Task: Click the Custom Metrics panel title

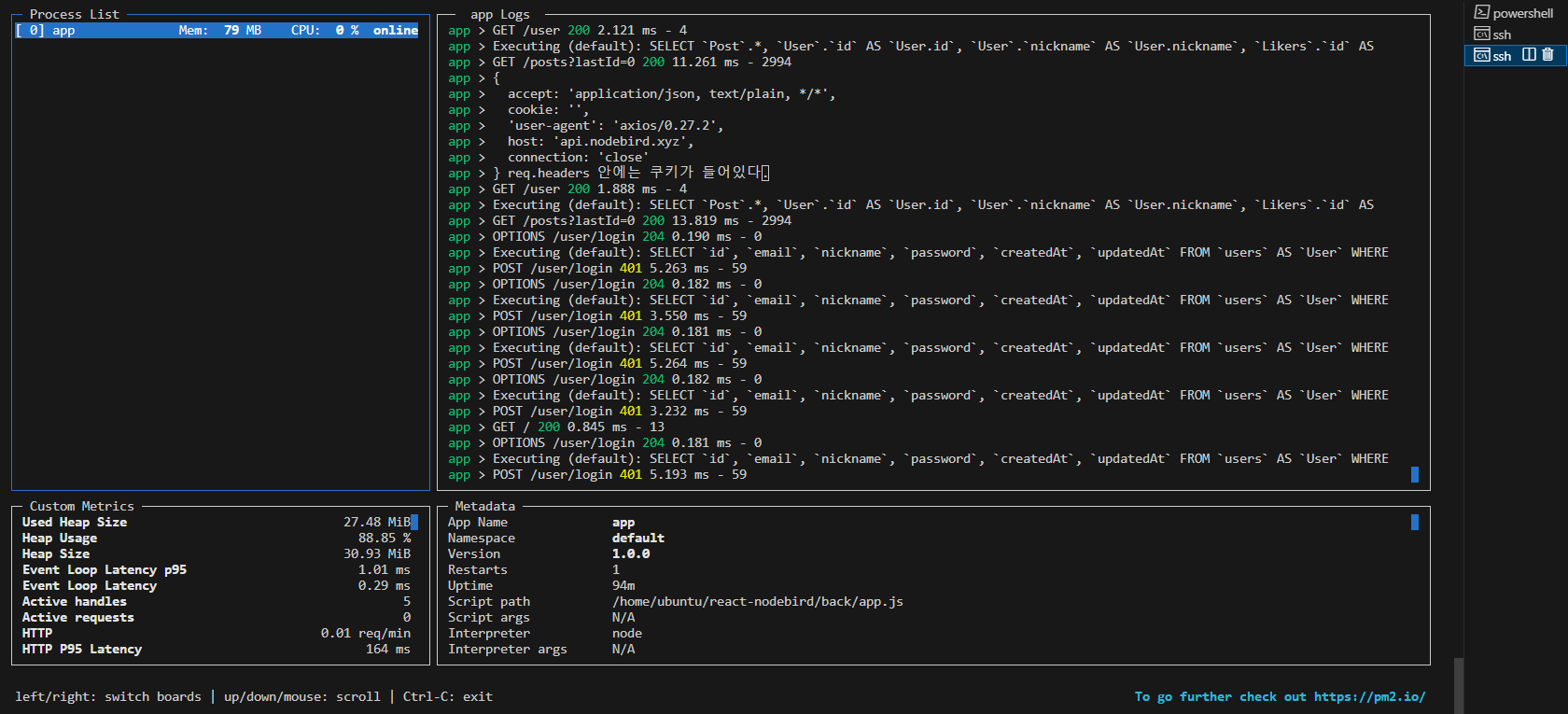Action: (x=82, y=507)
